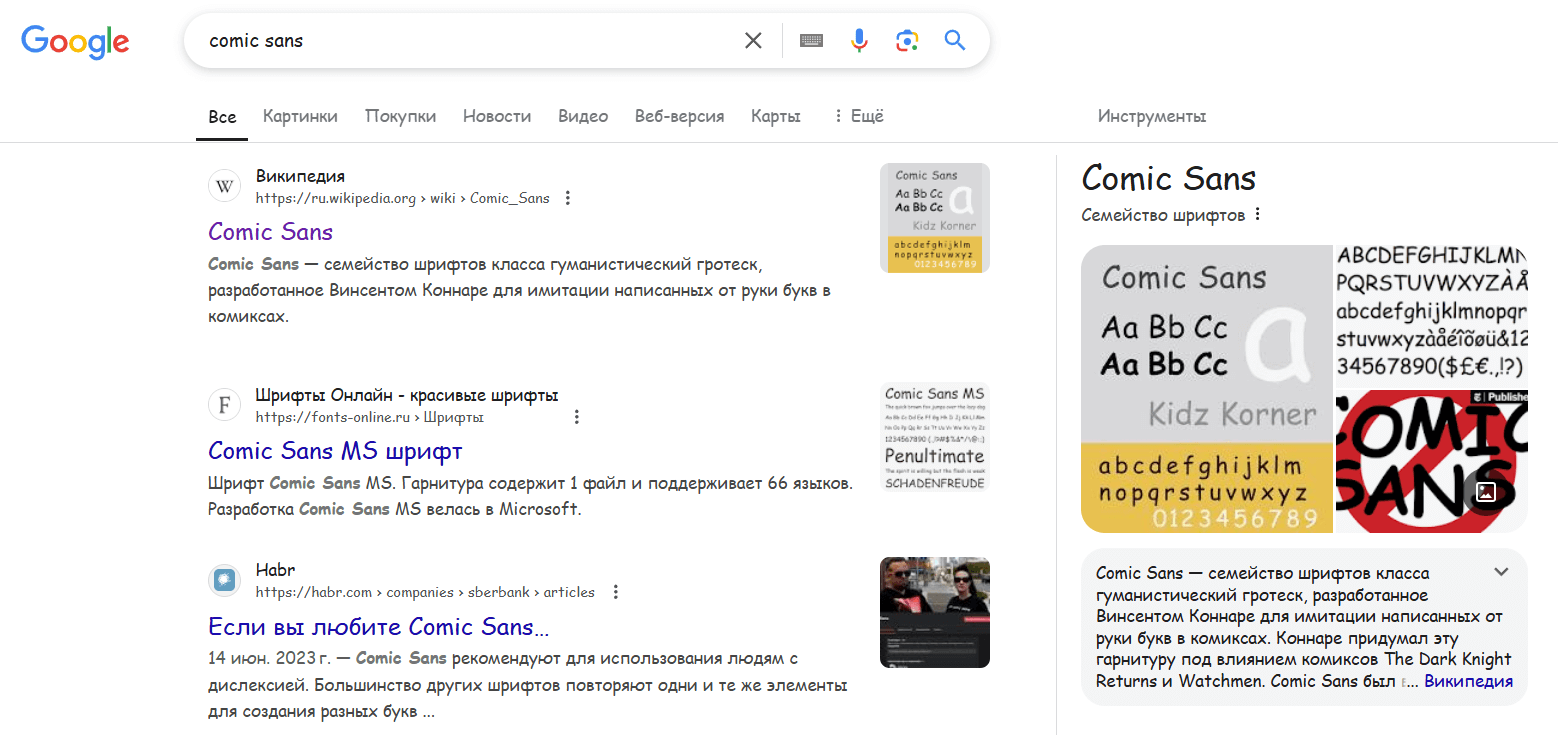Screen dimensions: 1558x735
Task: Click the Comic Sans knowledge panel heading
Action: coord(1169,178)
